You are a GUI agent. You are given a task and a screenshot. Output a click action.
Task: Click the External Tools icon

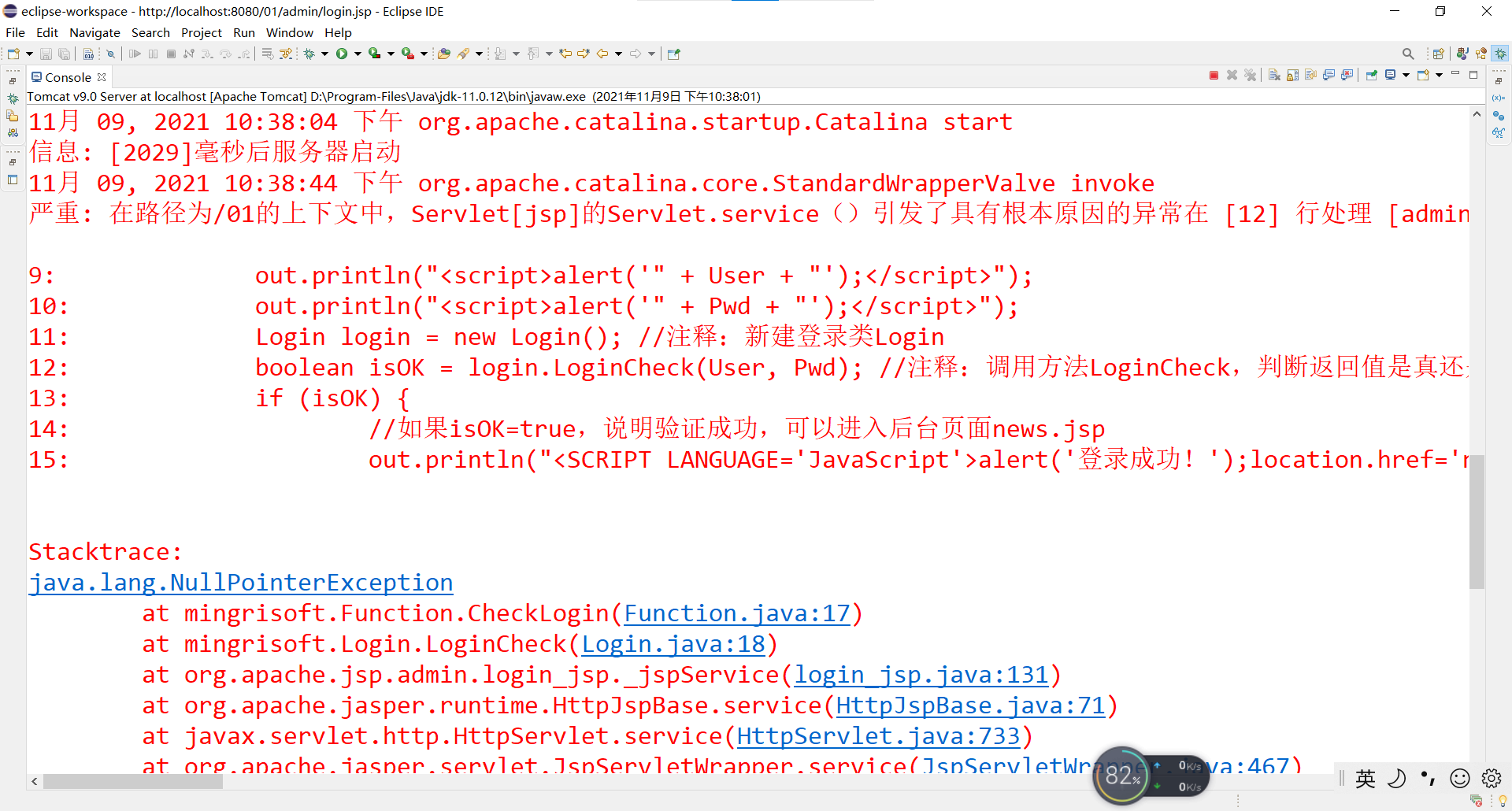[x=408, y=54]
